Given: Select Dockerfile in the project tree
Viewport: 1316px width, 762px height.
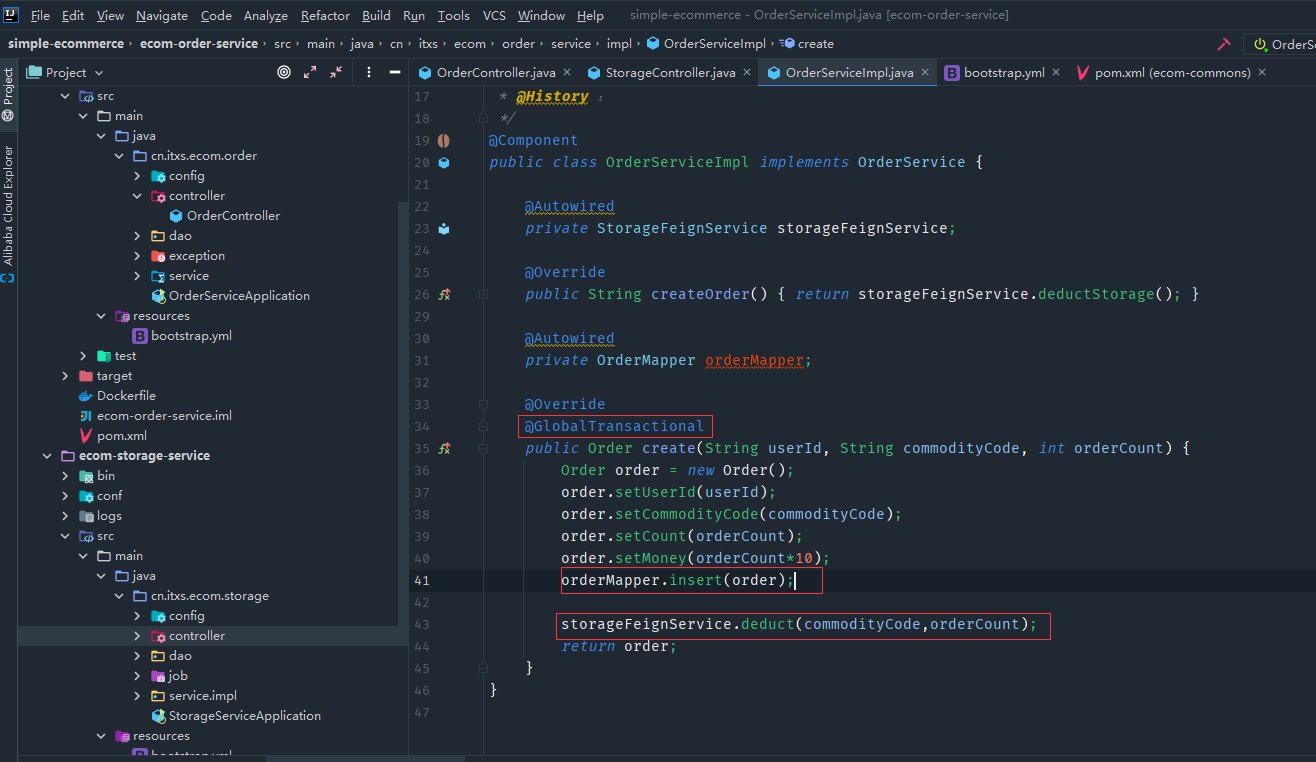Looking at the screenshot, I should coord(117,396).
